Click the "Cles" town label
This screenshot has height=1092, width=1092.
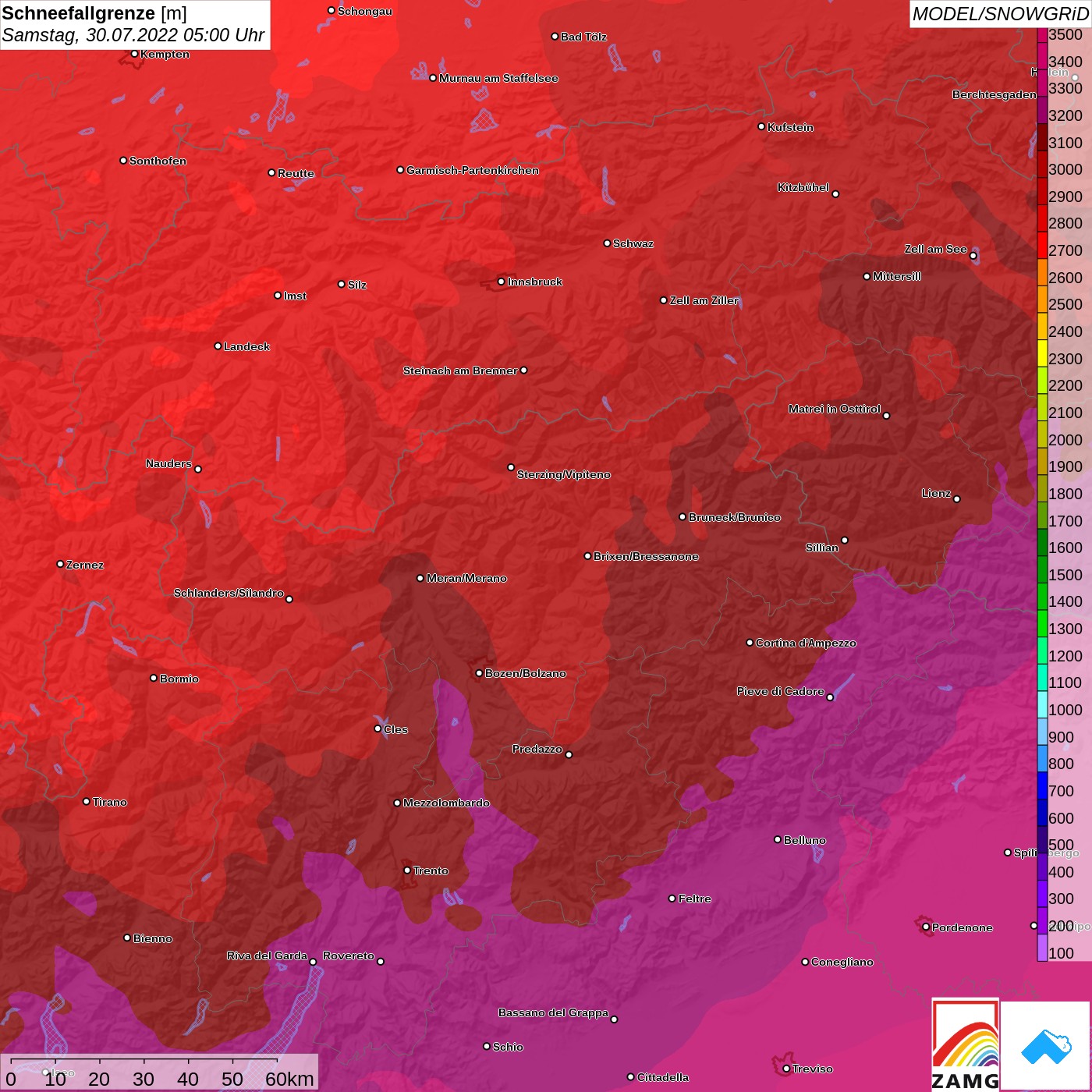[x=395, y=729]
